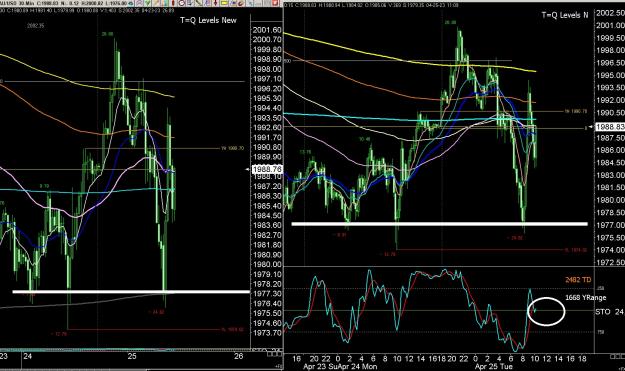The image size is (625, 371).
Task: Click the 'Apr 25 Tue' date label
Action: [x=493, y=366]
